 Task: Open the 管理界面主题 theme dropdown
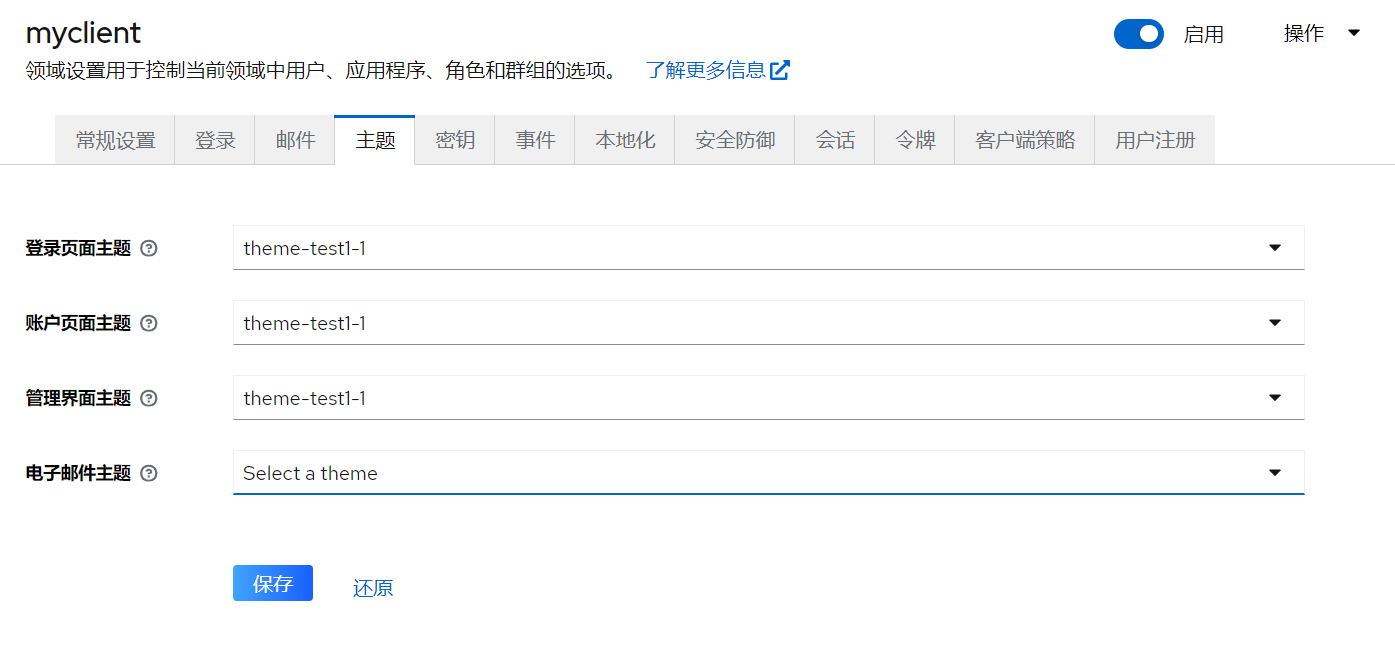pos(768,398)
